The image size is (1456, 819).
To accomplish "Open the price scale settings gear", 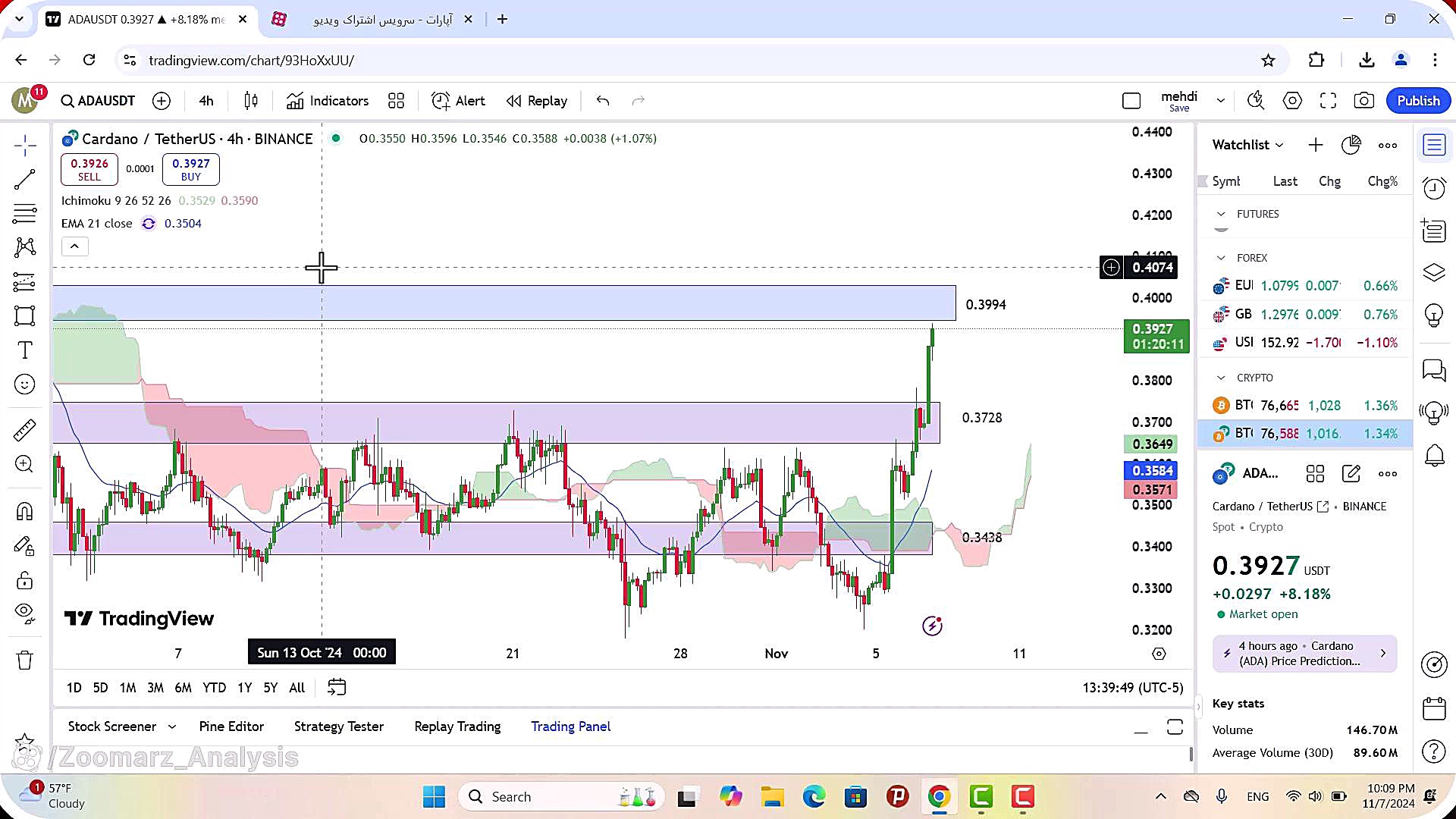I will (x=1159, y=654).
